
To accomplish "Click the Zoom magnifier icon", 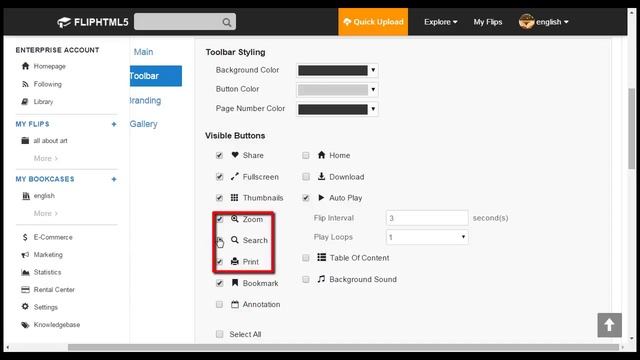I will point(235,219).
